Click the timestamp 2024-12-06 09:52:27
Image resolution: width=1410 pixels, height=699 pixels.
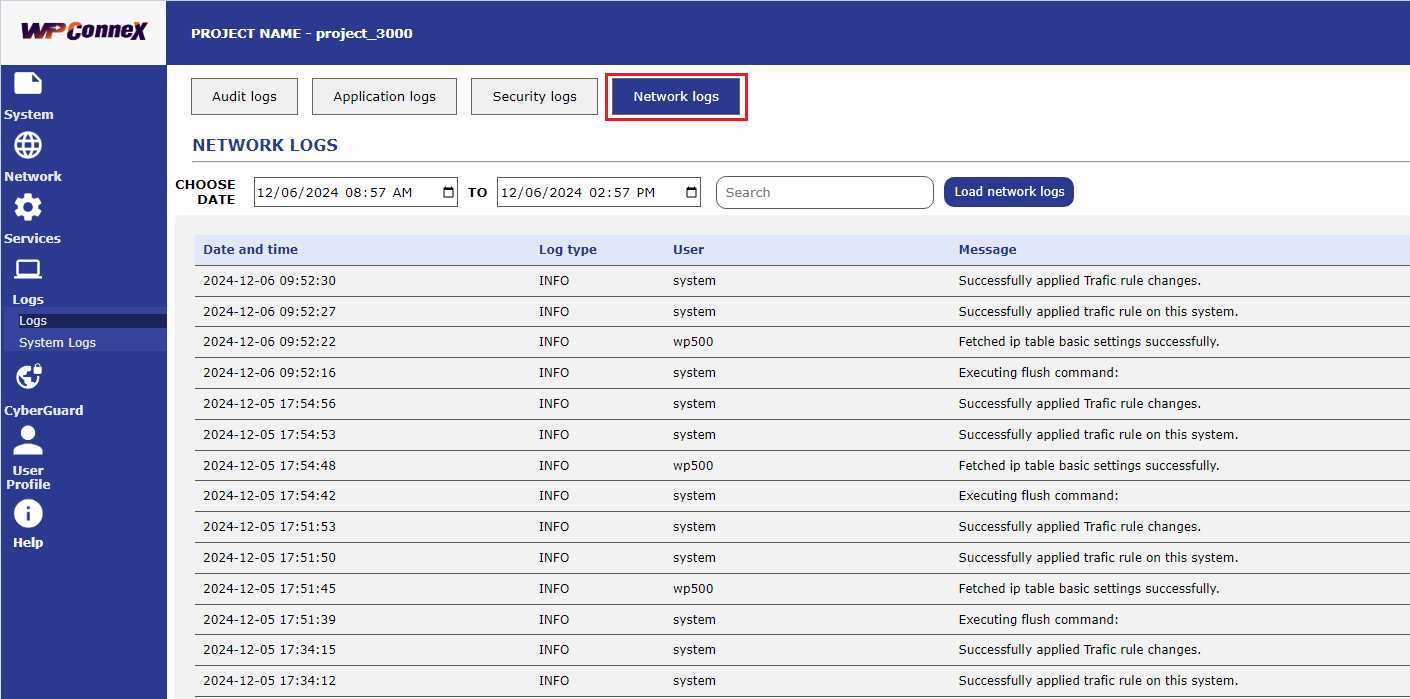(x=270, y=312)
